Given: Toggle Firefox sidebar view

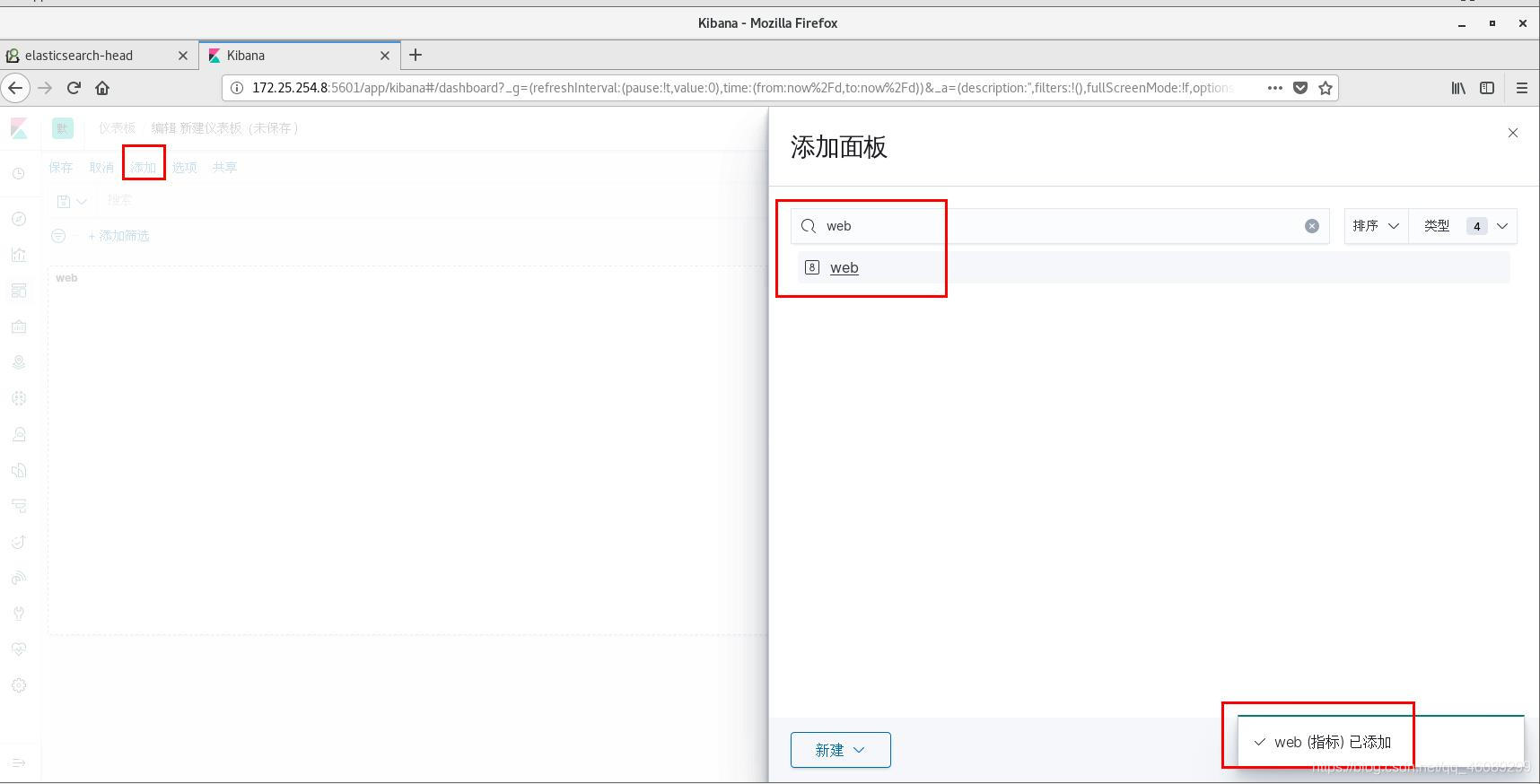Looking at the screenshot, I should (1487, 88).
